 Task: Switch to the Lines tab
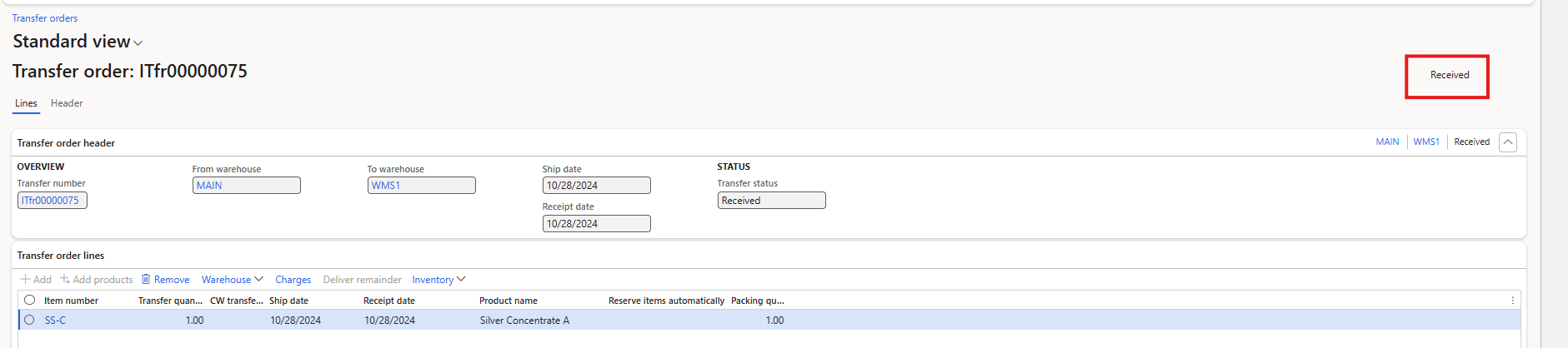click(x=26, y=103)
